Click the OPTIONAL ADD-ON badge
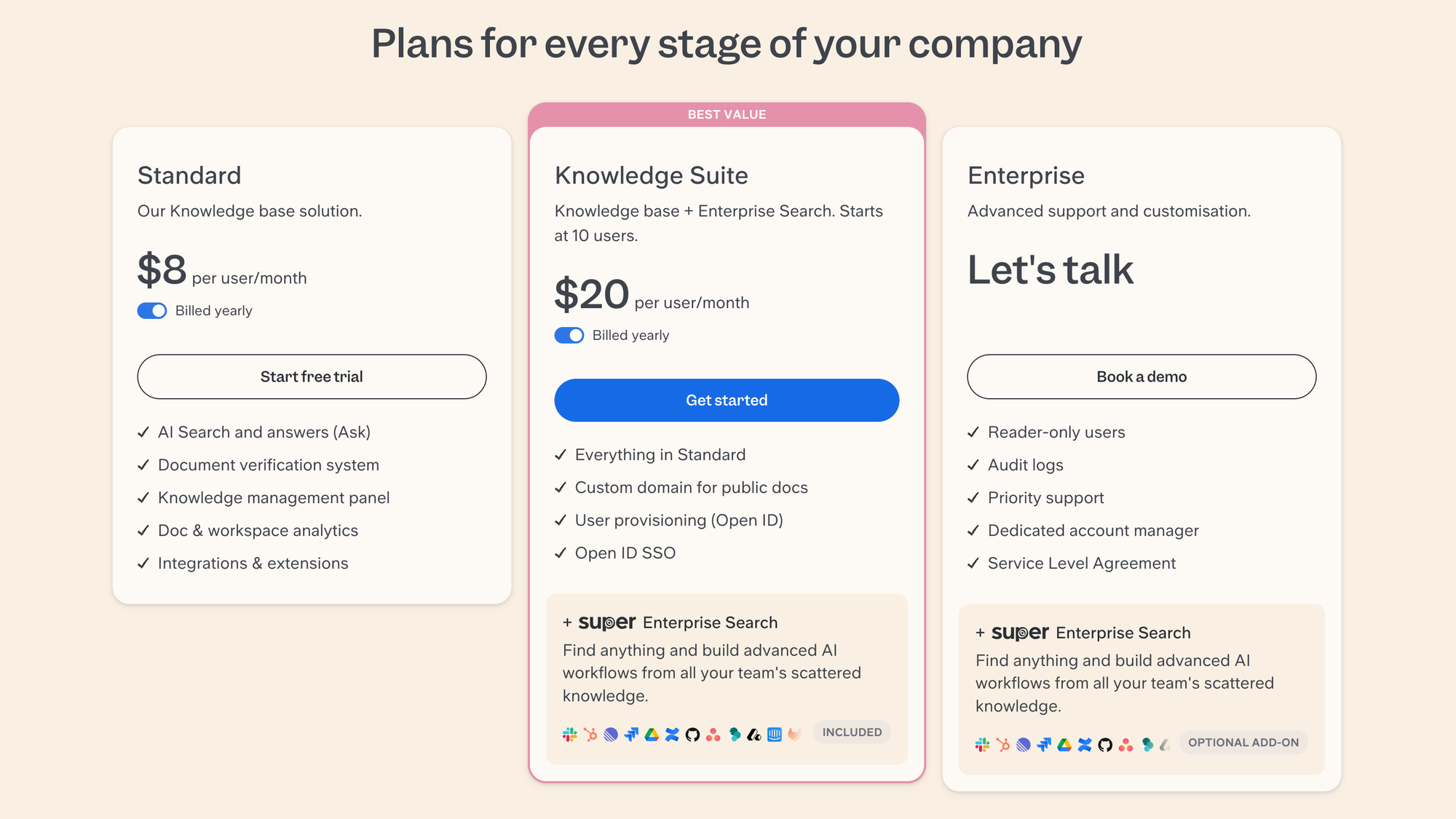Screen dimensions: 1456x819 1243,743
